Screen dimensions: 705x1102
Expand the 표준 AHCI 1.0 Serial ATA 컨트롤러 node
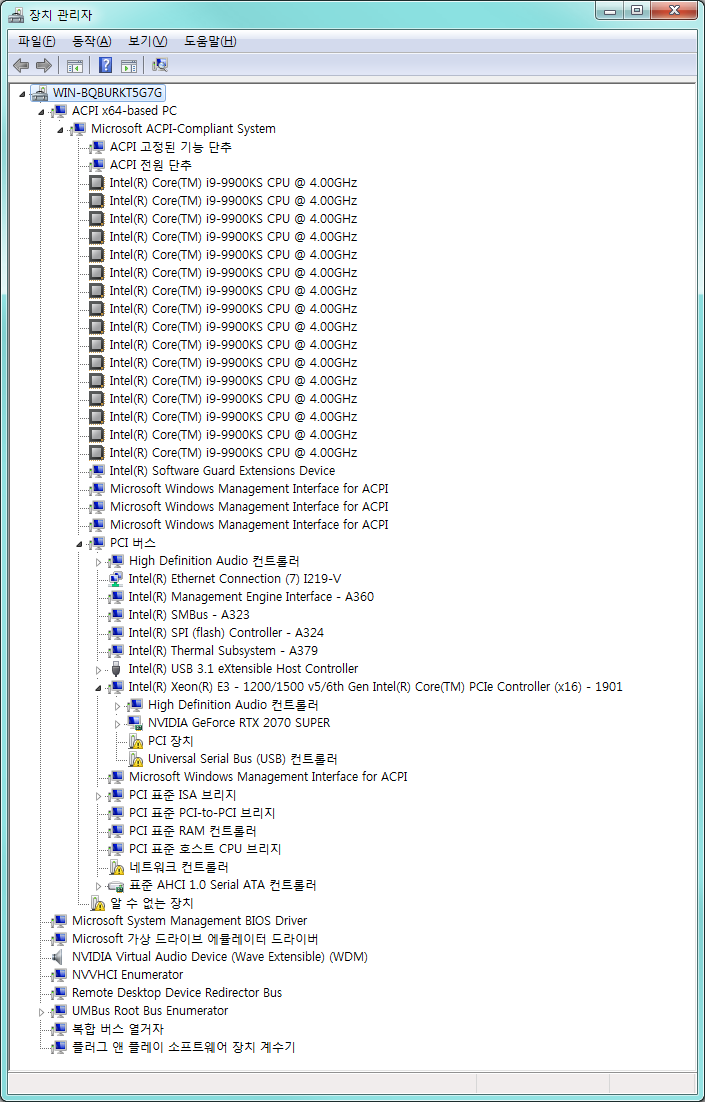(98, 886)
